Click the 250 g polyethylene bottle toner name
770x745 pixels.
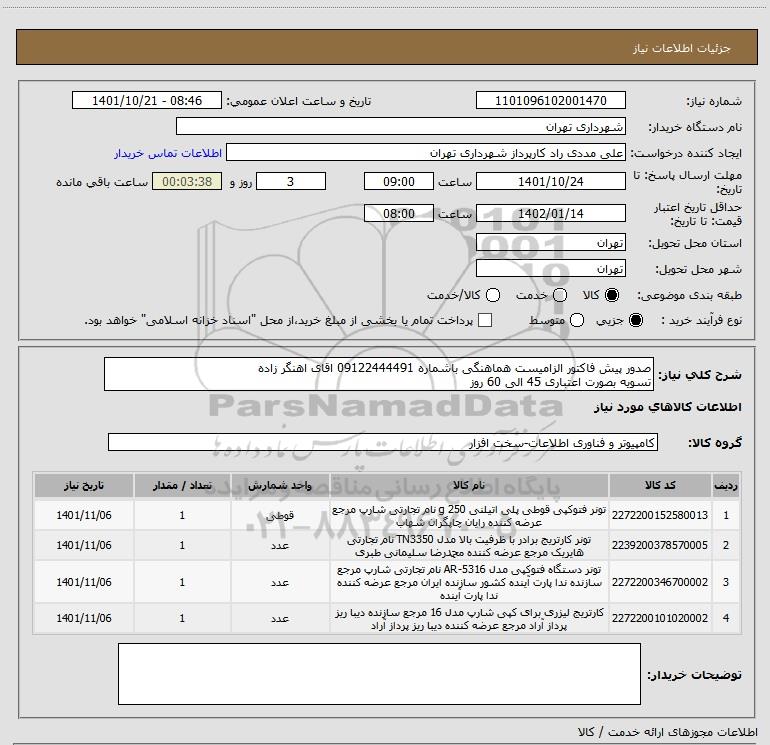(469, 516)
